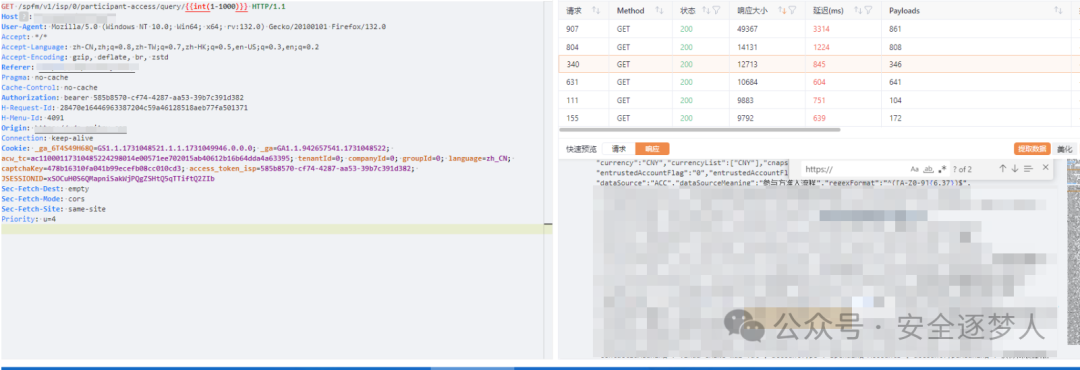Click the Accept-Encoding header line

click(x=85, y=57)
